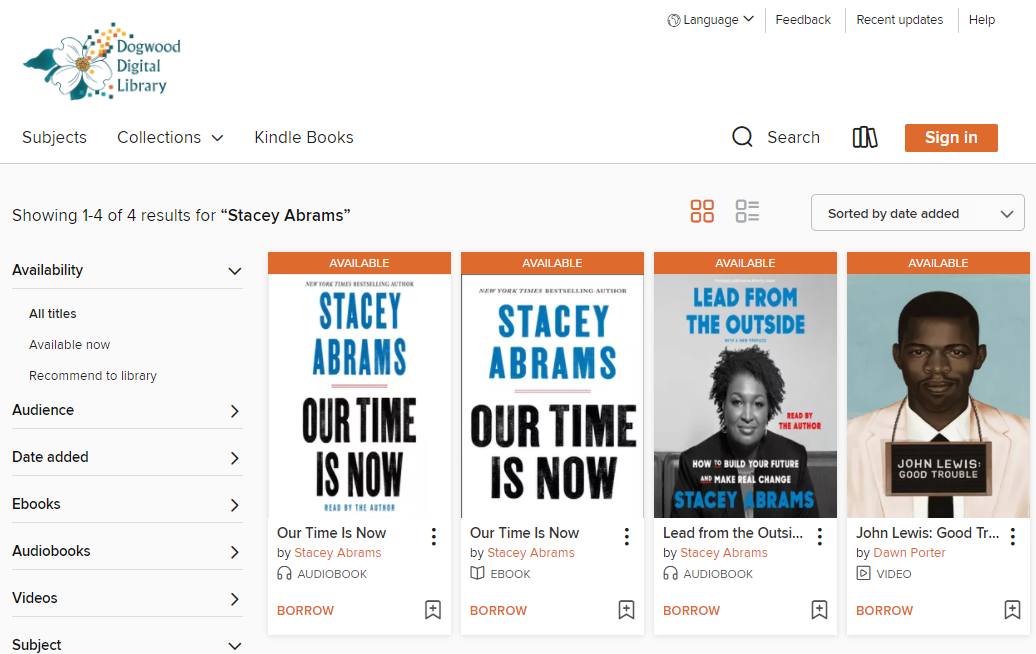
Task: Select the Available now filter
Action: [70, 345]
